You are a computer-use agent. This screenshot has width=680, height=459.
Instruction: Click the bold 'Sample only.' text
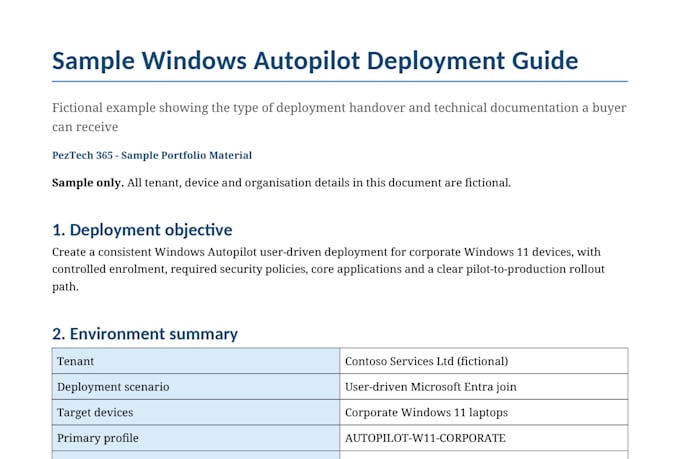point(88,183)
